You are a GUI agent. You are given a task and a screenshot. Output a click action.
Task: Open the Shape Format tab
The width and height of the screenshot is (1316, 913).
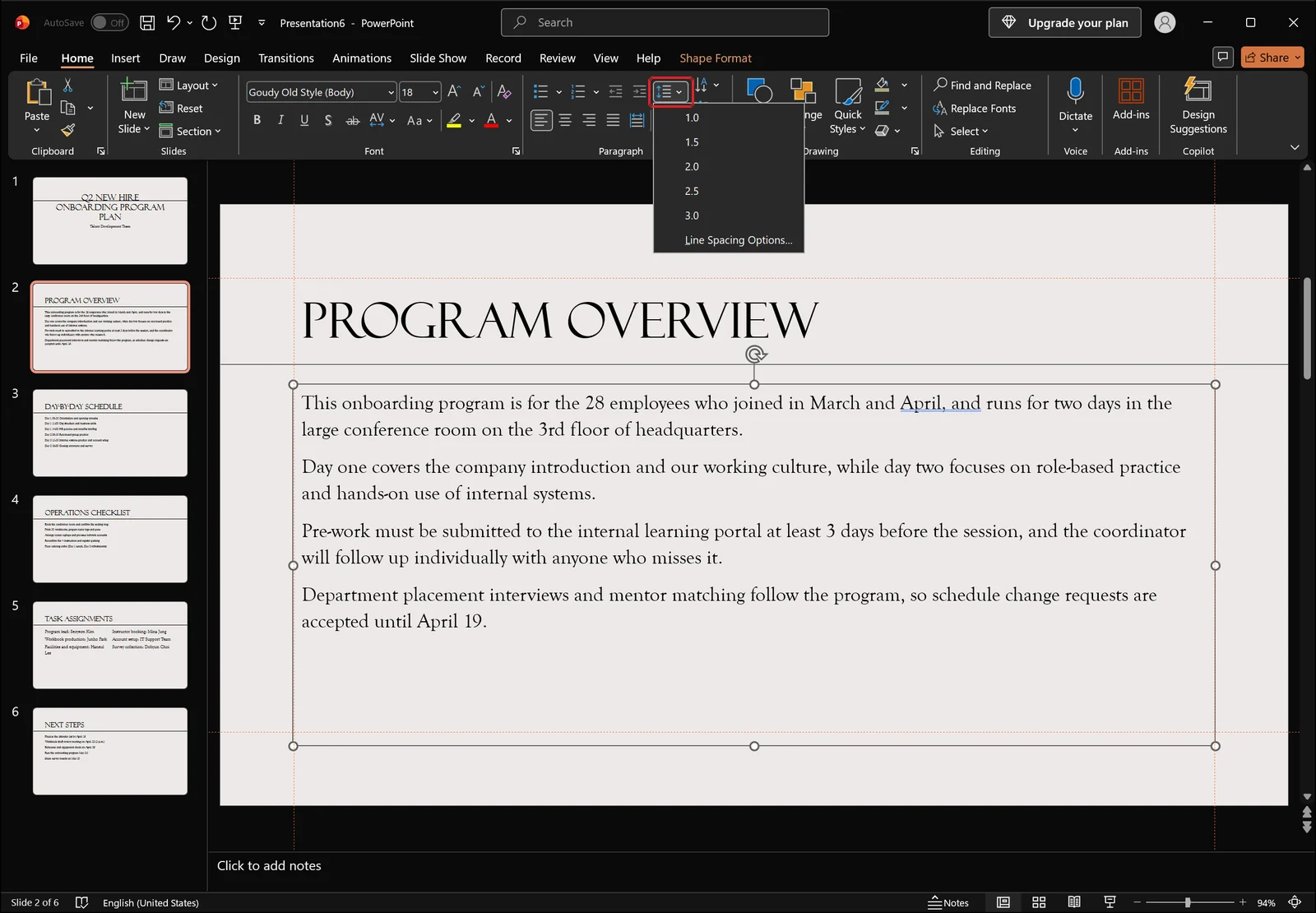tap(716, 58)
